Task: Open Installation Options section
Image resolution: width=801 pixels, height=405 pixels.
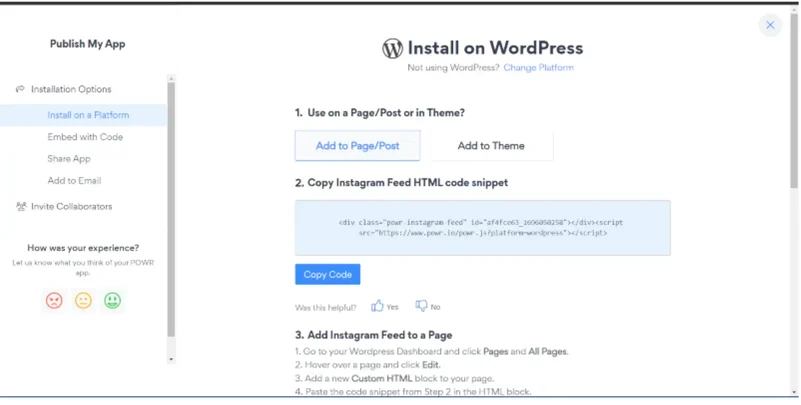Action: pos(71,89)
